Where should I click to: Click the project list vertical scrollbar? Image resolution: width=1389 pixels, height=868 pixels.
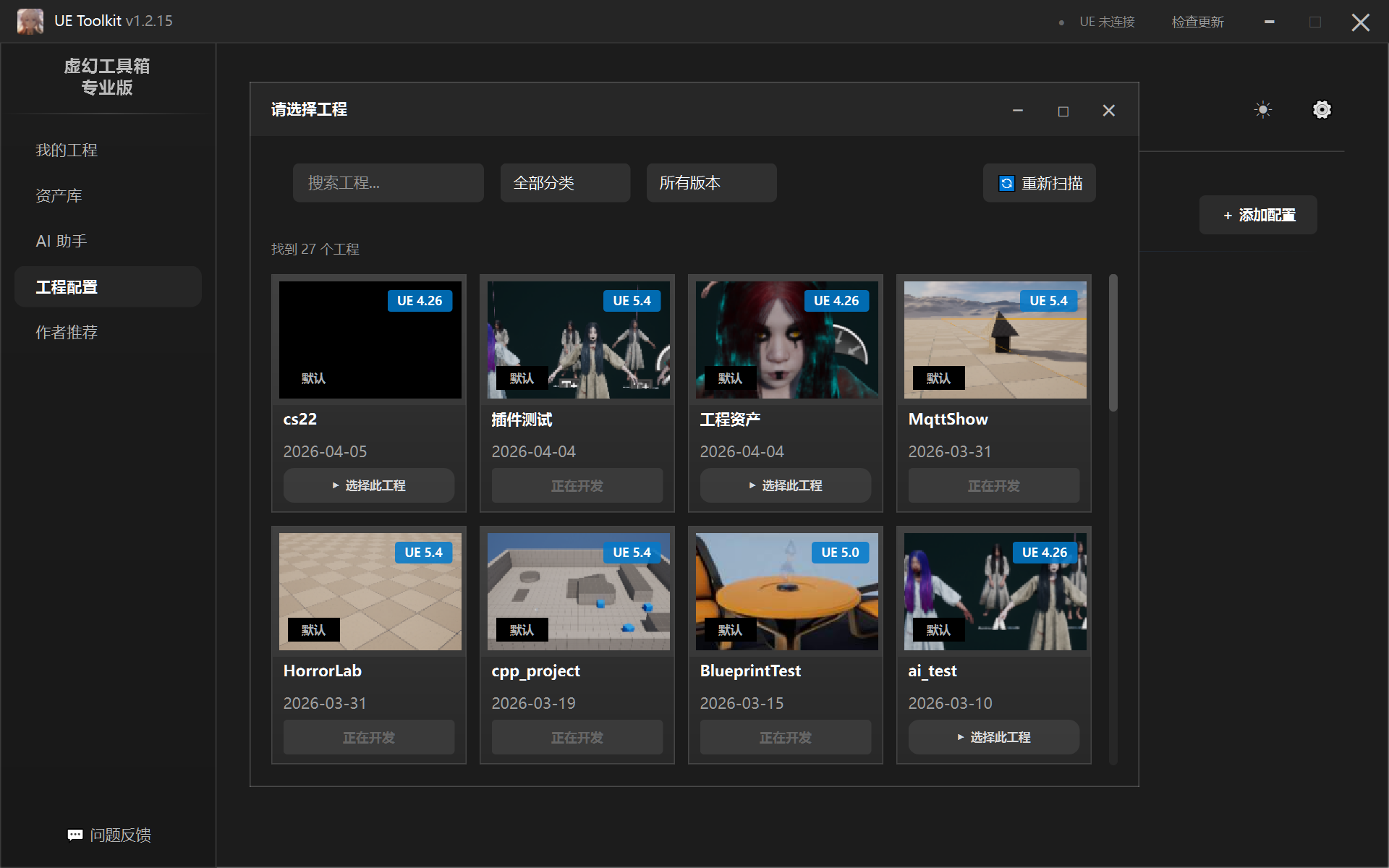(1113, 343)
